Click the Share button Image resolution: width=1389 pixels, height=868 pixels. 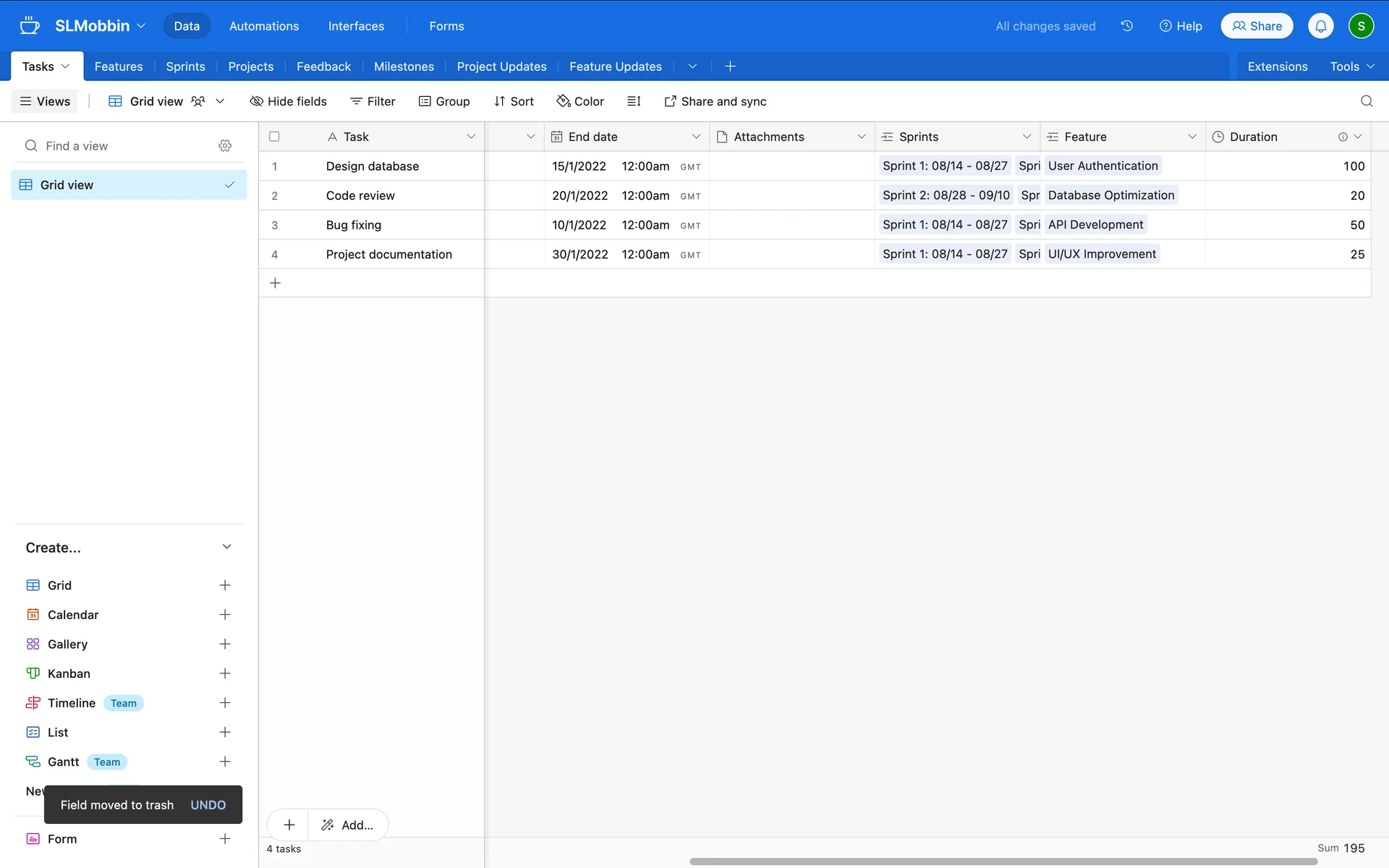point(1257,26)
